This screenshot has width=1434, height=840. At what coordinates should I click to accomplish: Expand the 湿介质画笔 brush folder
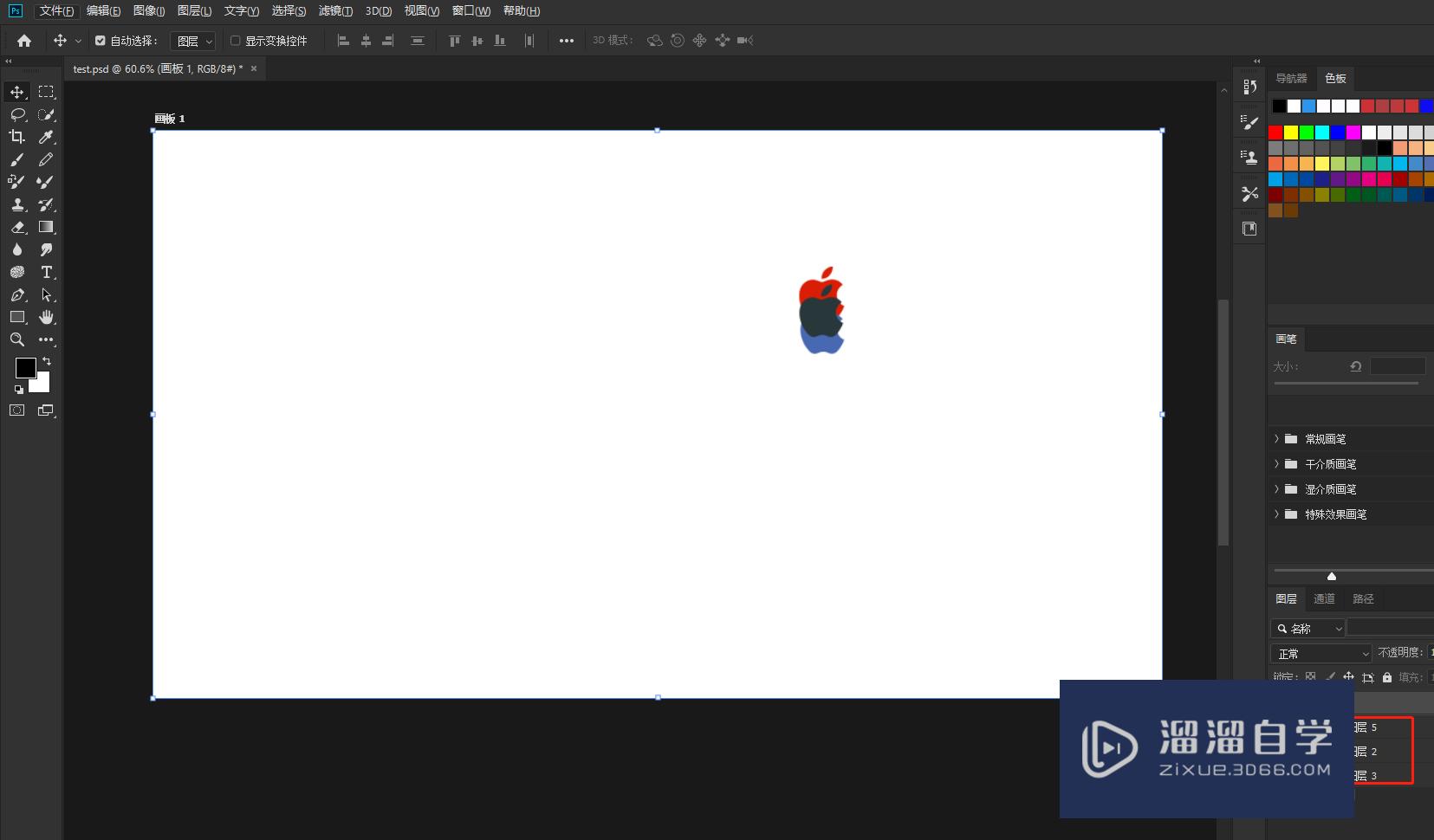click(1276, 489)
